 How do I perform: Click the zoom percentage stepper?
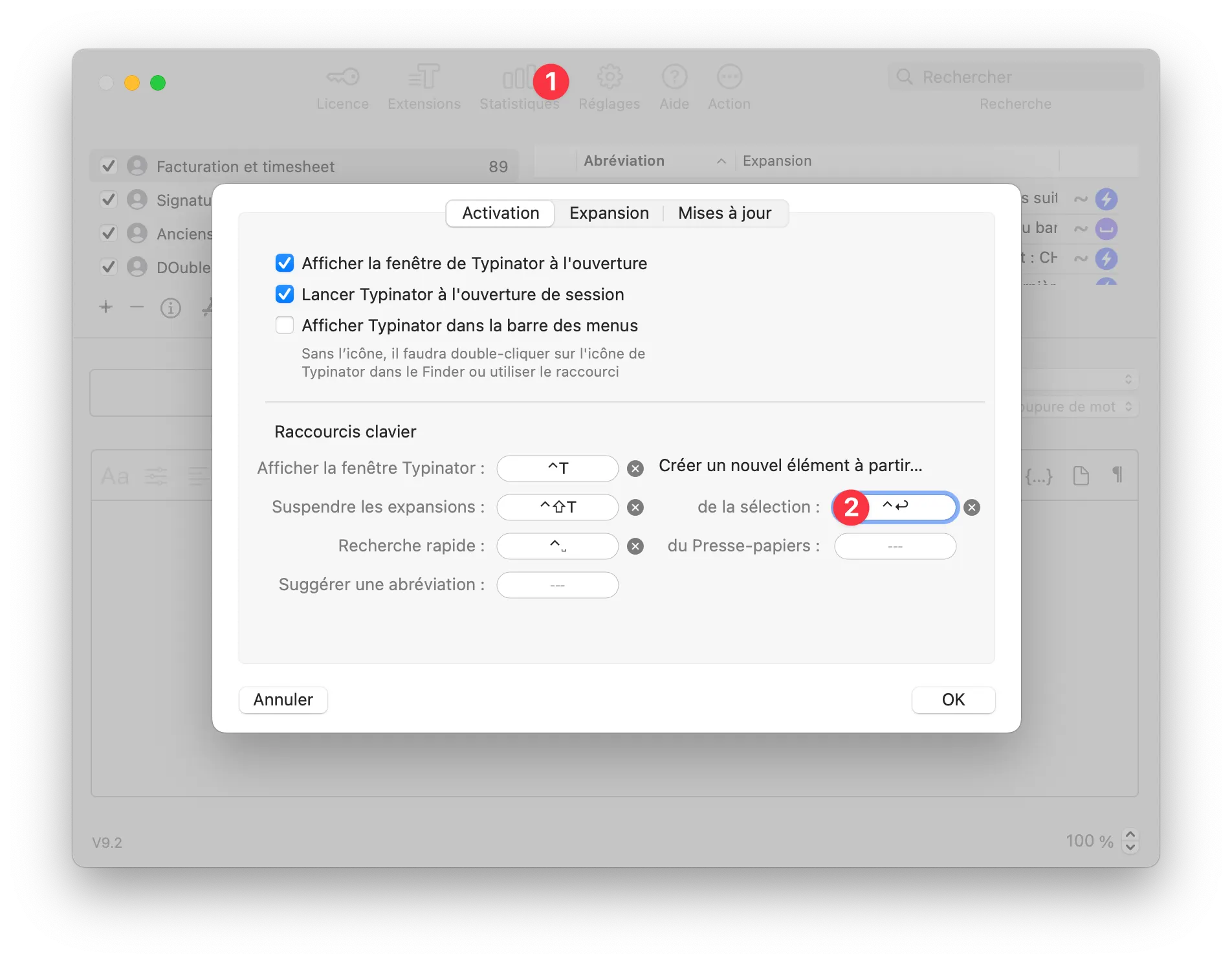tap(1130, 841)
